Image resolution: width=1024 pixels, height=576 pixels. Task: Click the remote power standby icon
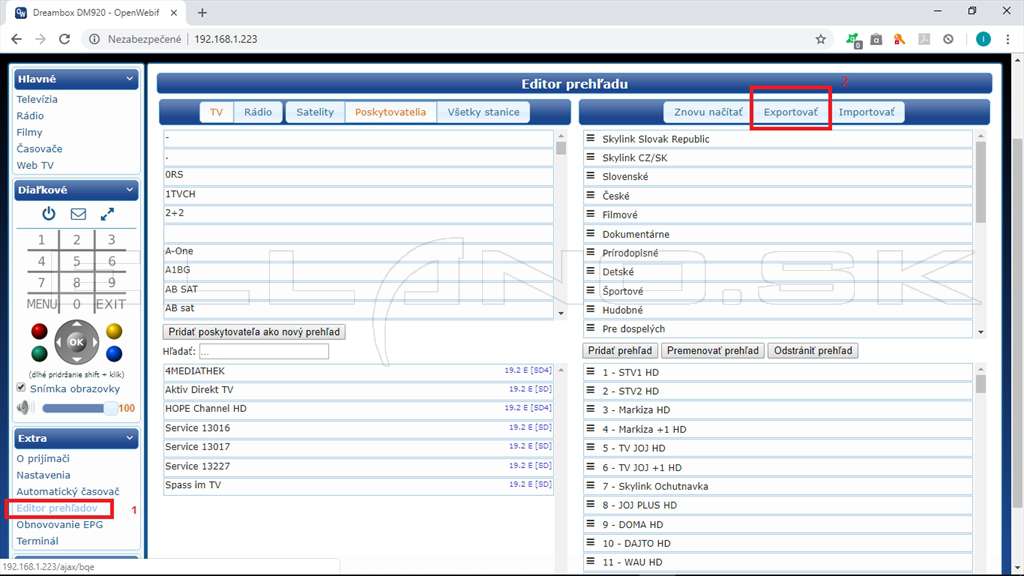click(49, 214)
